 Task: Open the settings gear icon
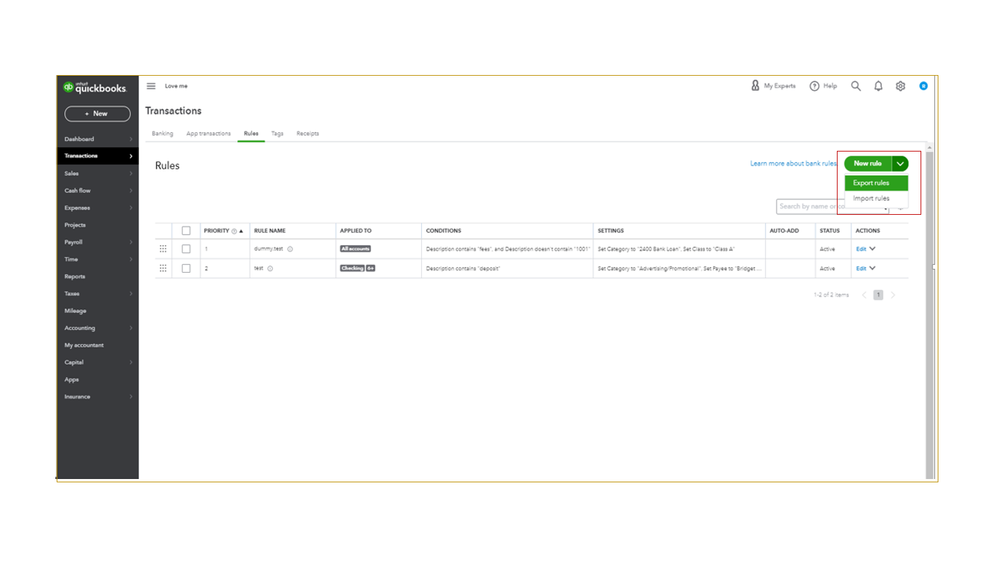coord(900,86)
